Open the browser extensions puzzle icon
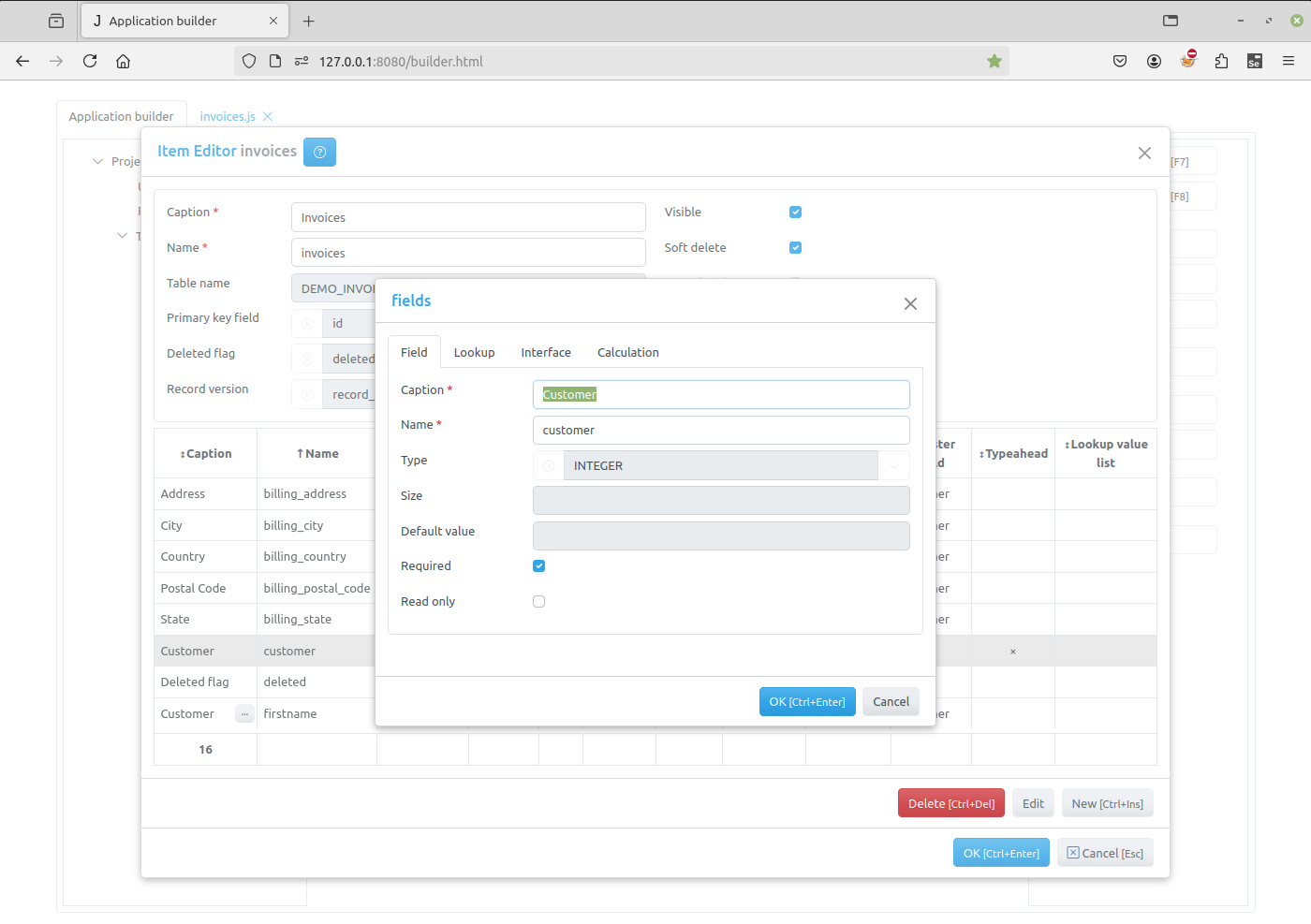This screenshot has height=924, width=1311. [x=1221, y=62]
